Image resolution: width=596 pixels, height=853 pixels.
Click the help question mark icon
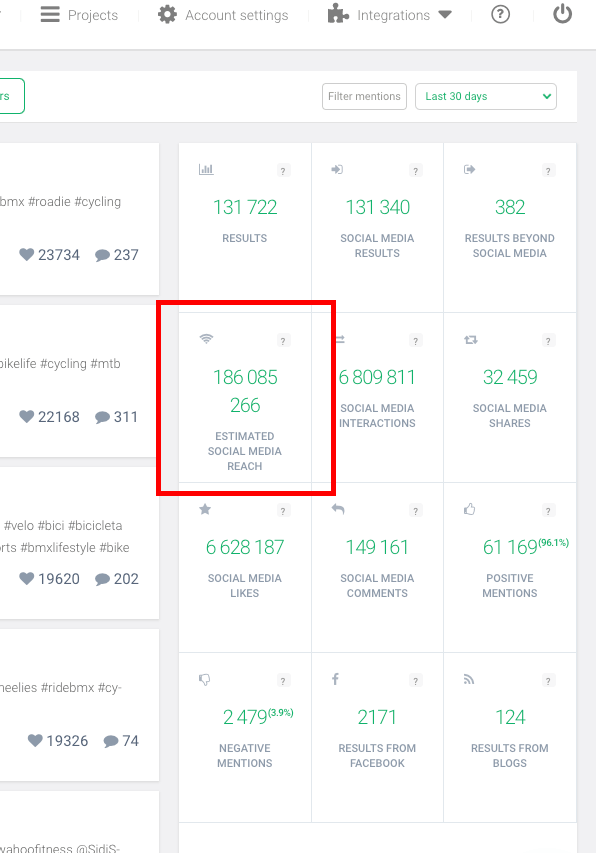[500, 14]
